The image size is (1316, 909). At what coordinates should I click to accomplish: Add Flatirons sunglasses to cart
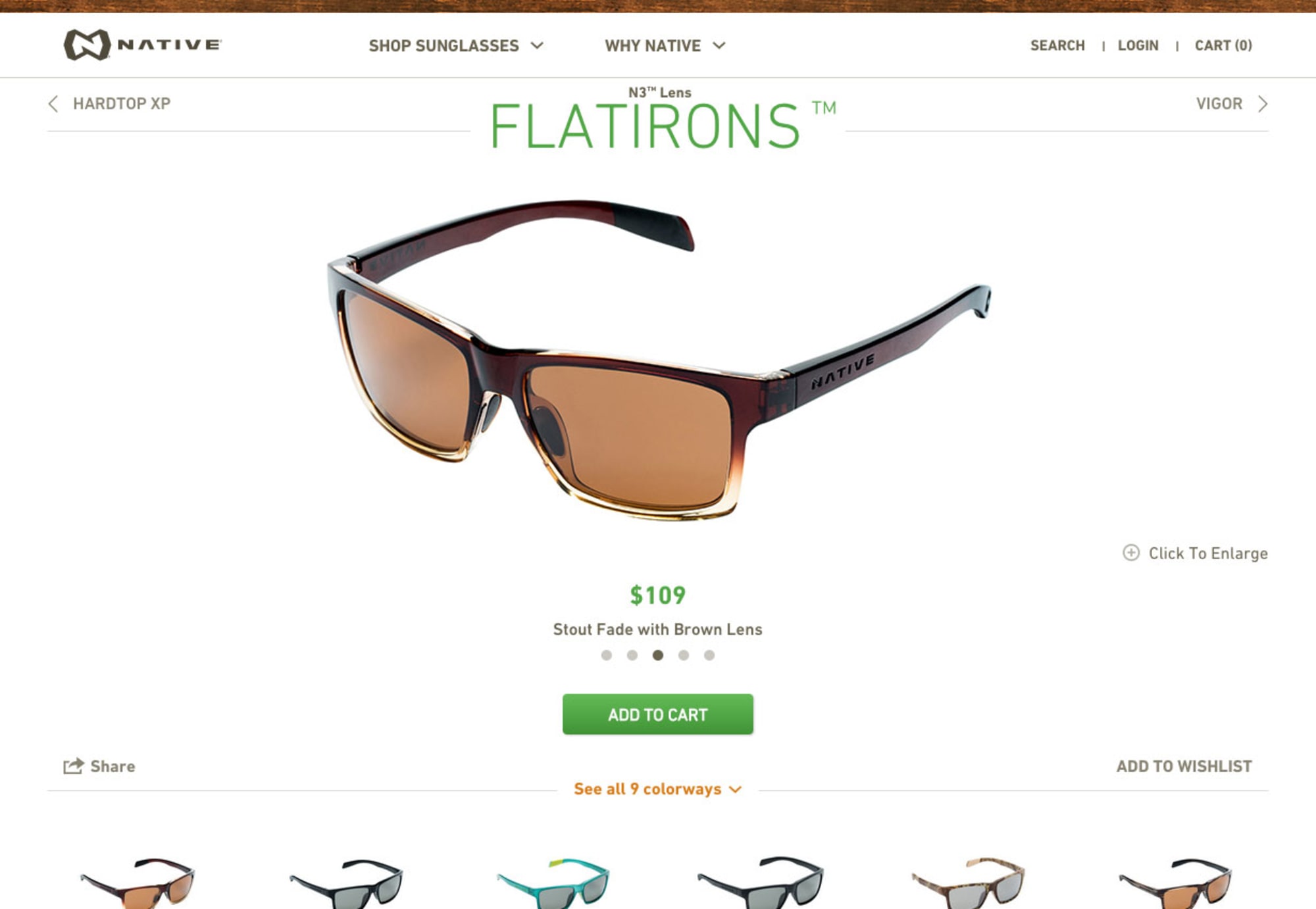(658, 714)
